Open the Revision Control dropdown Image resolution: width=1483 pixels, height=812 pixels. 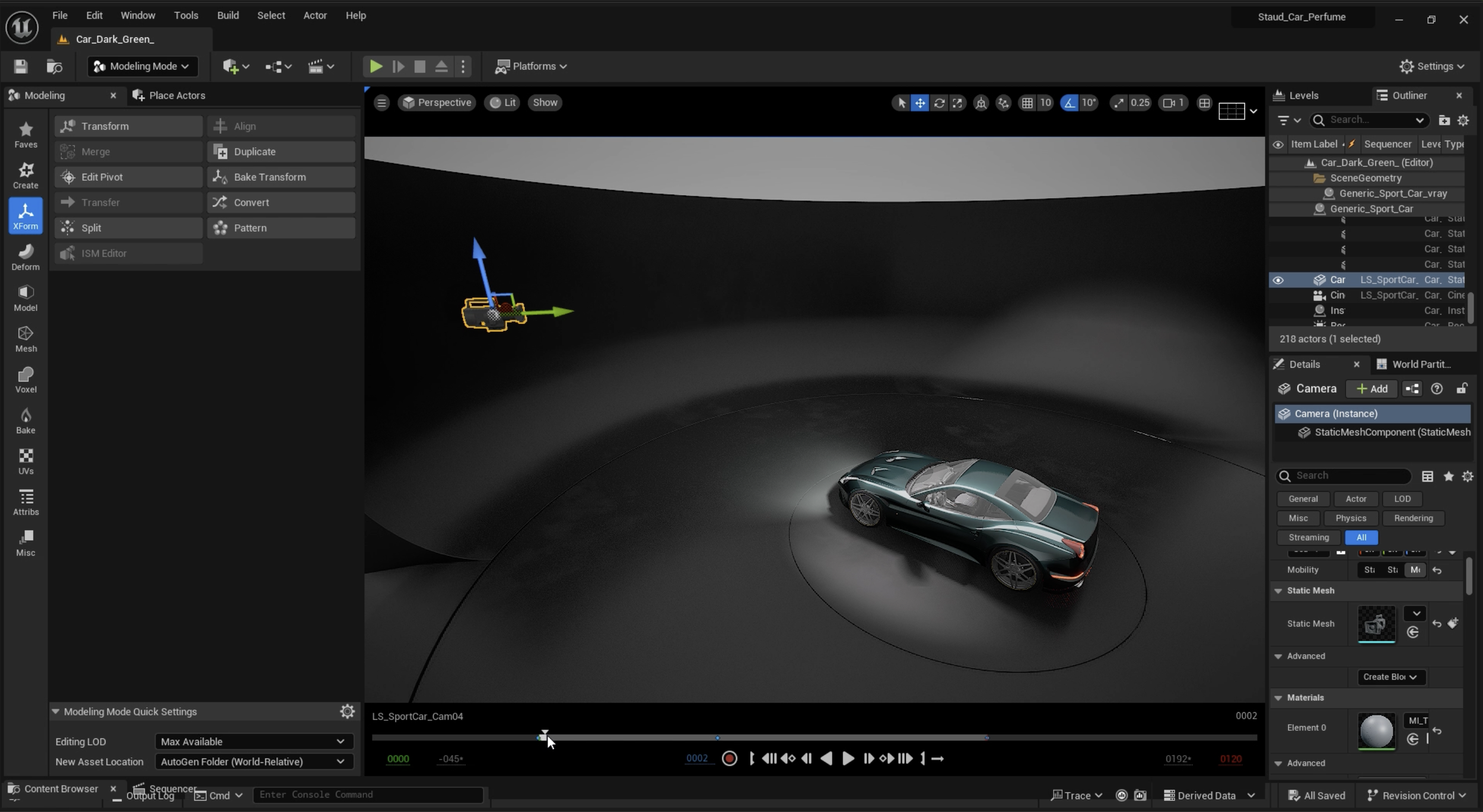point(1416,795)
